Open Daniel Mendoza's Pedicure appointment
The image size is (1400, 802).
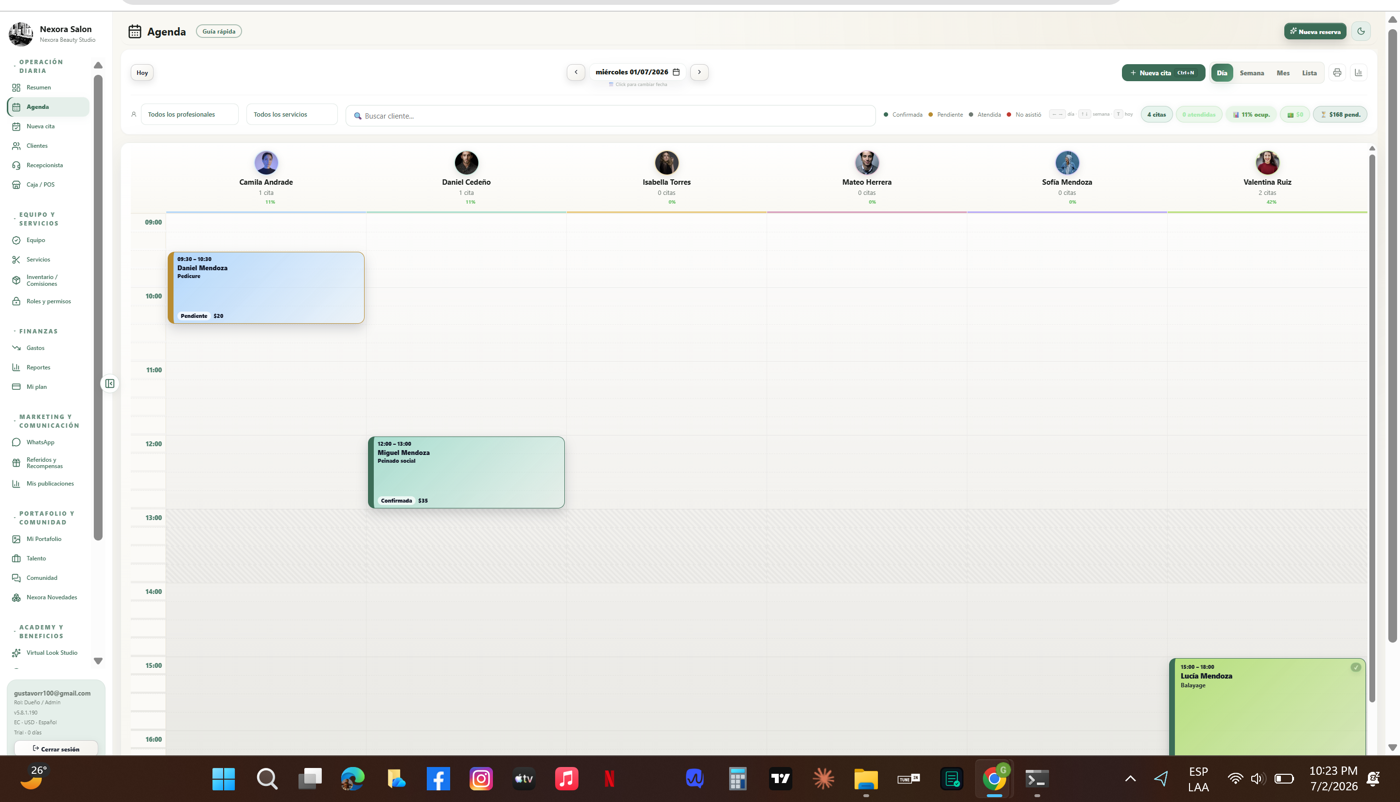point(266,288)
